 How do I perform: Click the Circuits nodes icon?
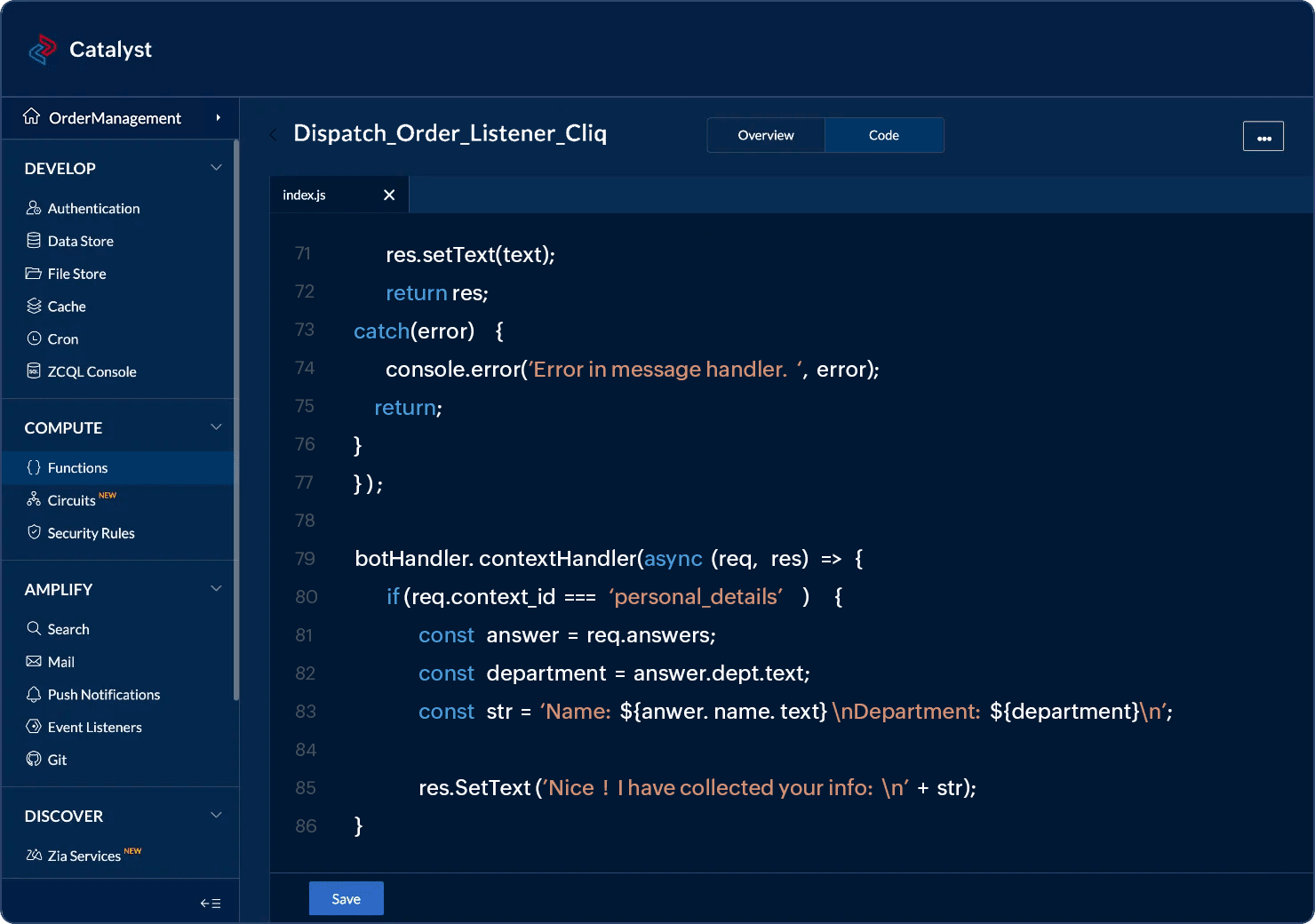point(34,499)
